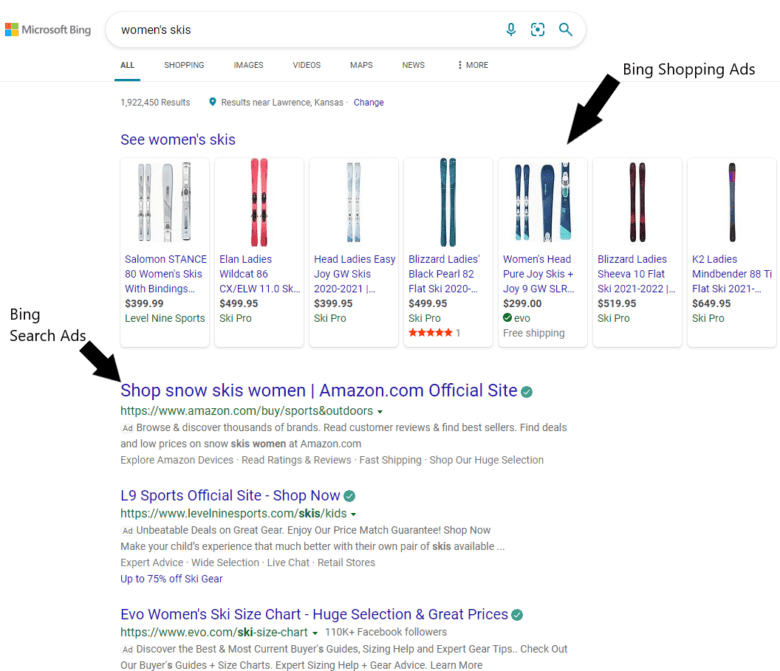780x671 pixels.
Task: Open the Blizzard Black Pearl 82 product image
Action: point(448,202)
